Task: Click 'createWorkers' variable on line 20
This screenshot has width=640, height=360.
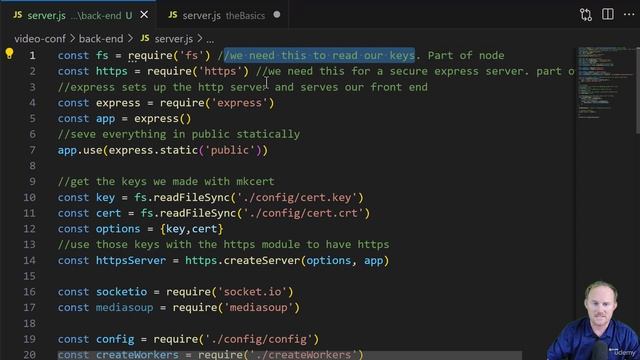Action: [x=137, y=355]
